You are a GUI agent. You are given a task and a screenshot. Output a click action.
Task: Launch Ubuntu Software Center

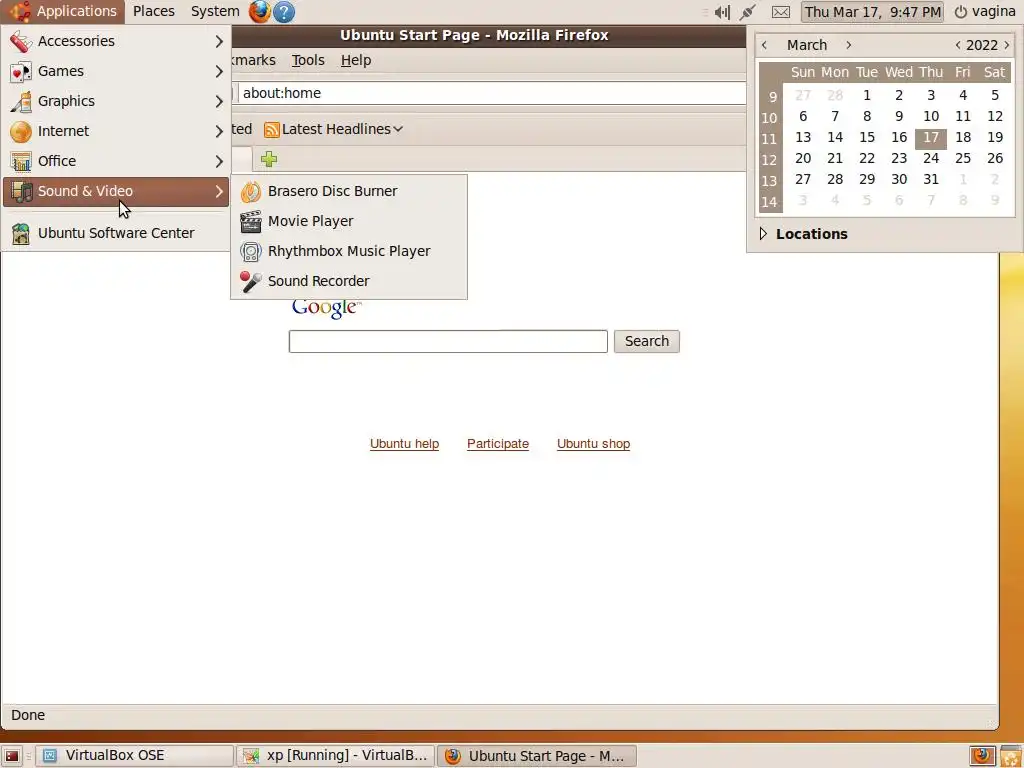coord(116,233)
